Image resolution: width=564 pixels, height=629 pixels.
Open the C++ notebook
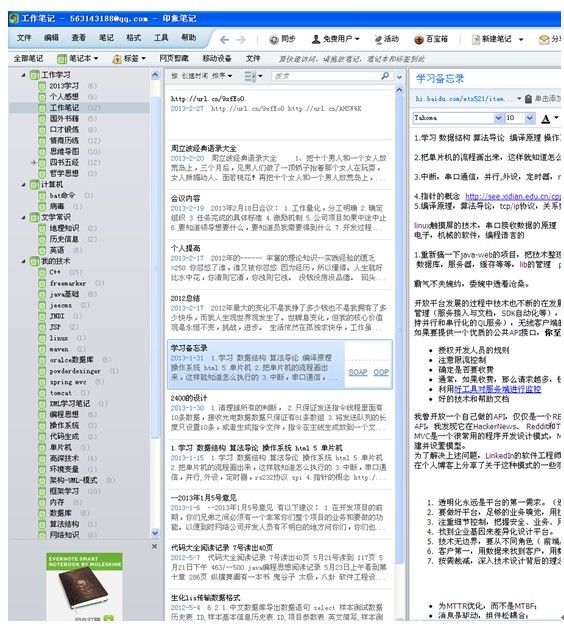click(55, 272)
